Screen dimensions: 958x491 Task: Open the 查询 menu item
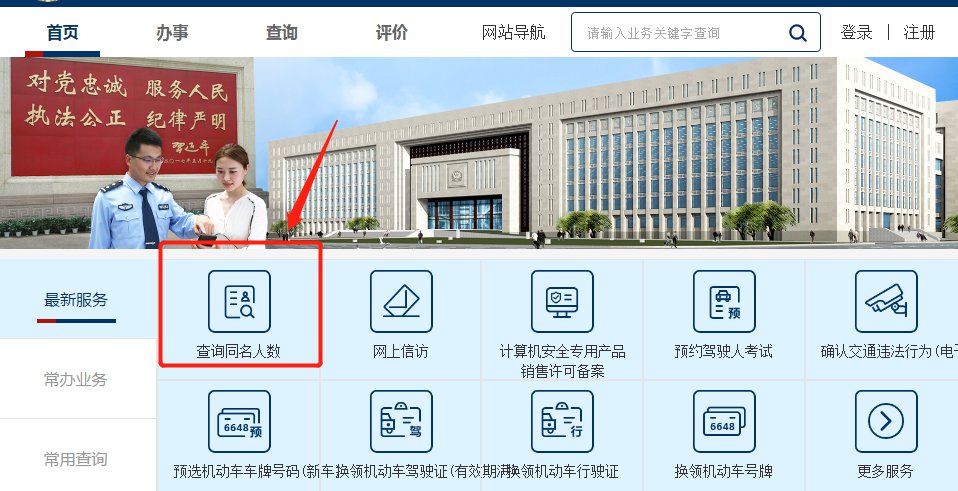click(x=282, y=32)
